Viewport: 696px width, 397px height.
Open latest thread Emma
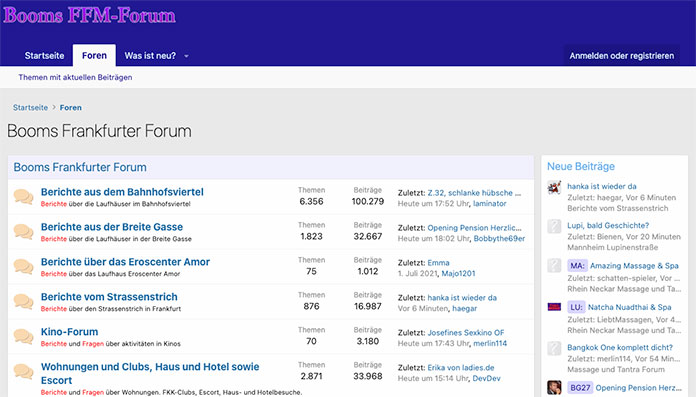[438, 263]
